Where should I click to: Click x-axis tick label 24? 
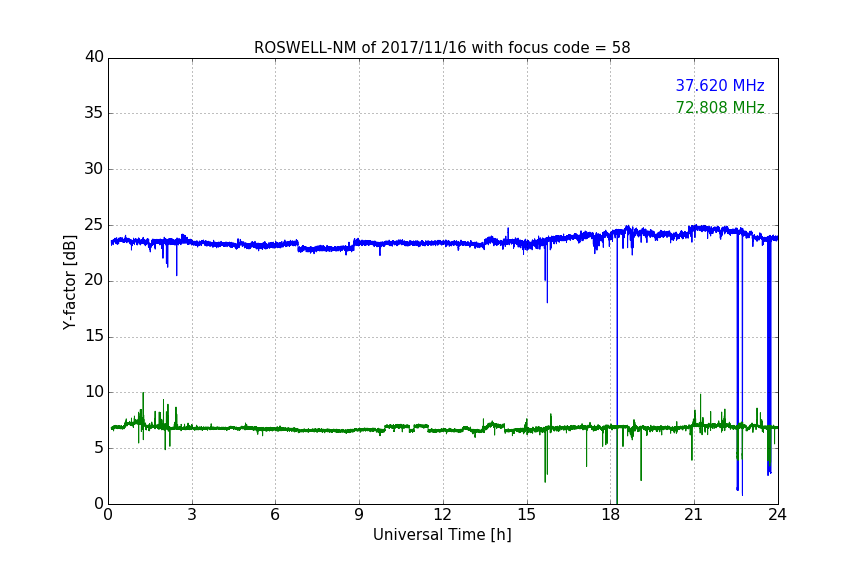tap(777, 515)
